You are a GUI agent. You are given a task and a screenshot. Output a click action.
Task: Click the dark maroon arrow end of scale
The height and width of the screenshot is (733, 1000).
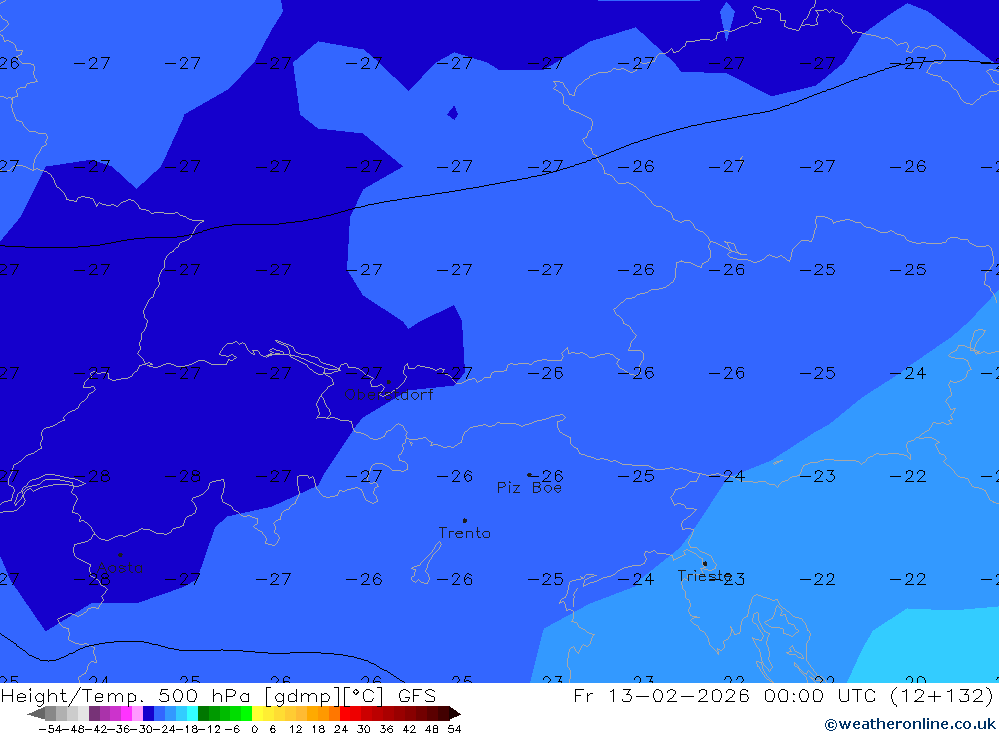455,714
